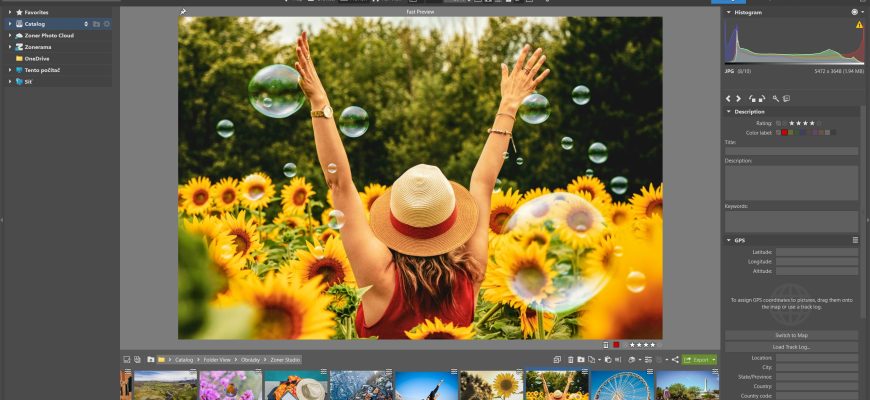This screenshot has height=400, width=870.
Task: Open the wrench tool icon in info panel
Action: (776, 98)
